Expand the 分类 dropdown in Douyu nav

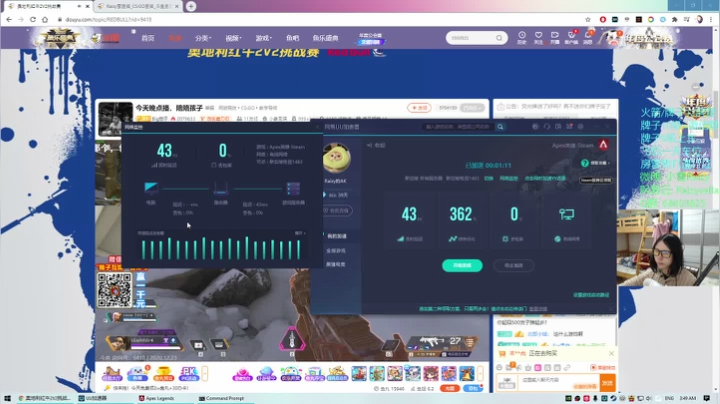[202, 38]
